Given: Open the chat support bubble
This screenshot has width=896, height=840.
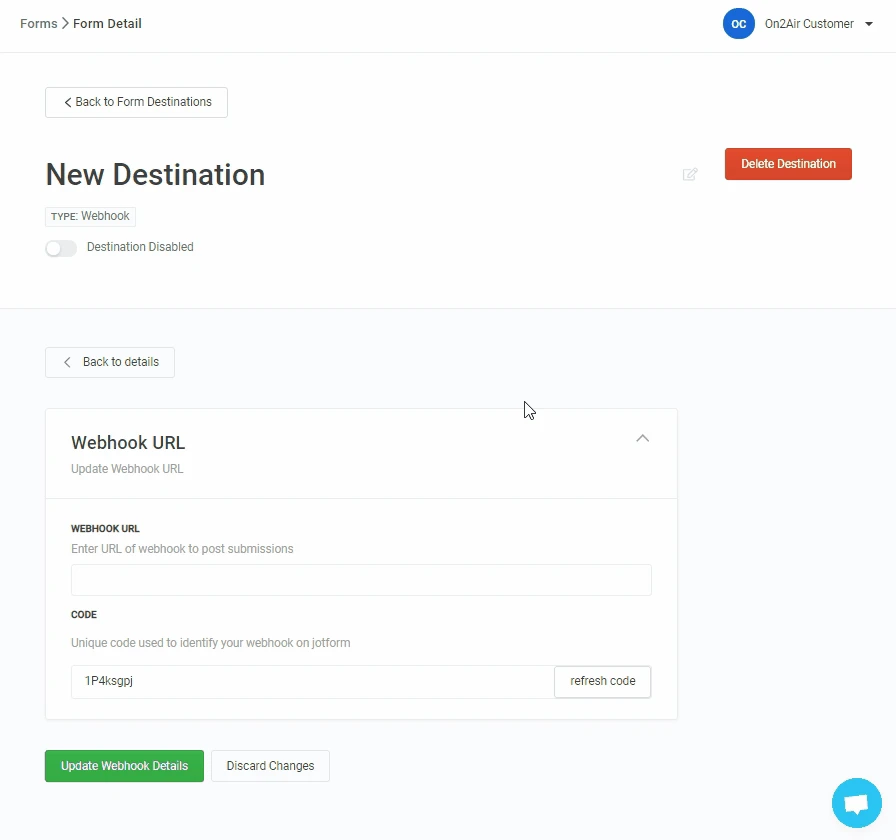Looking at the screenshot, I should tap(856, 803).
